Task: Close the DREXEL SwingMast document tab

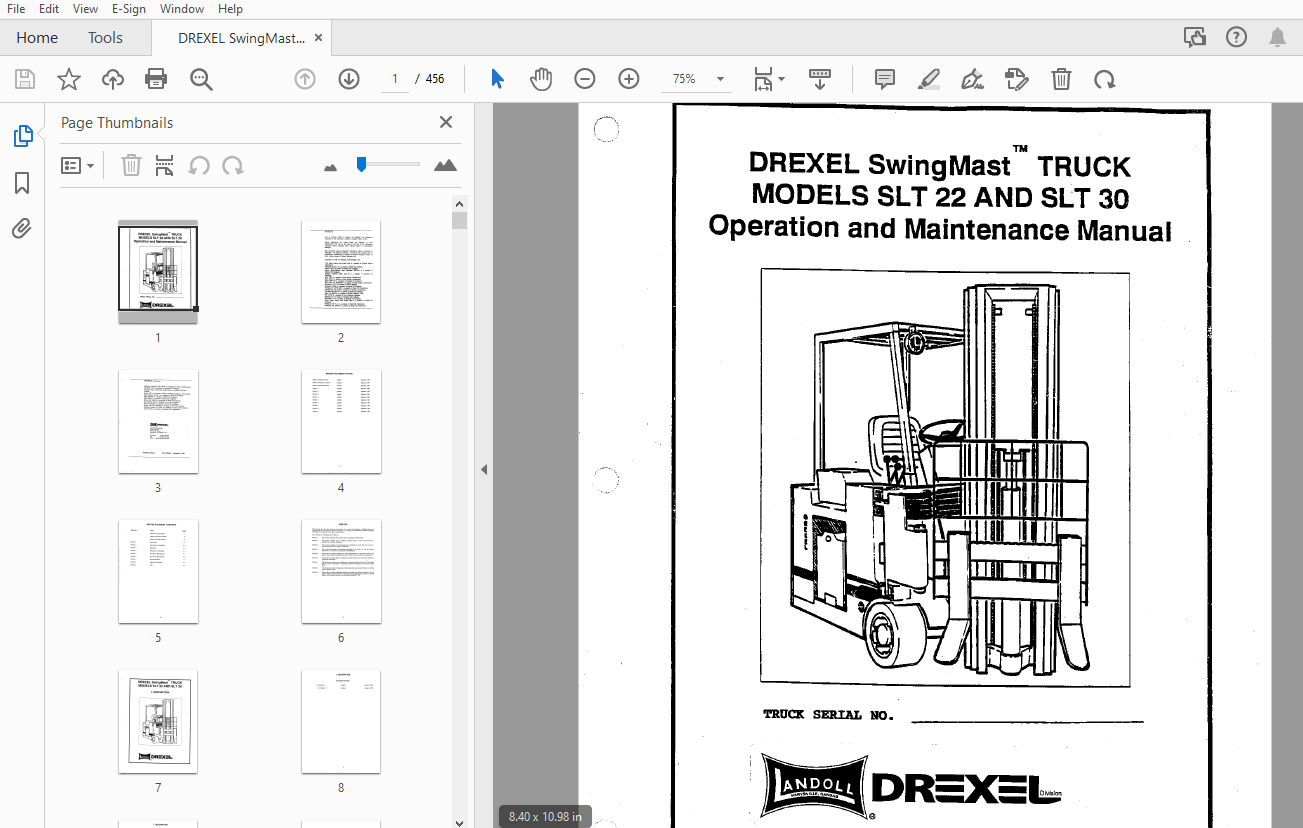Action: point(318,38)
